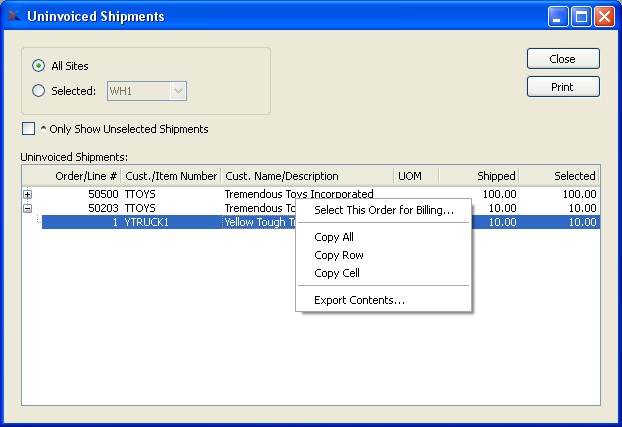Collapse order 50203 tree row

point(27,208)
